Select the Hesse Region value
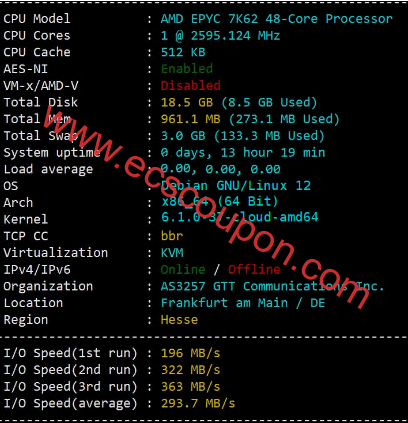 tap(179, 320)
